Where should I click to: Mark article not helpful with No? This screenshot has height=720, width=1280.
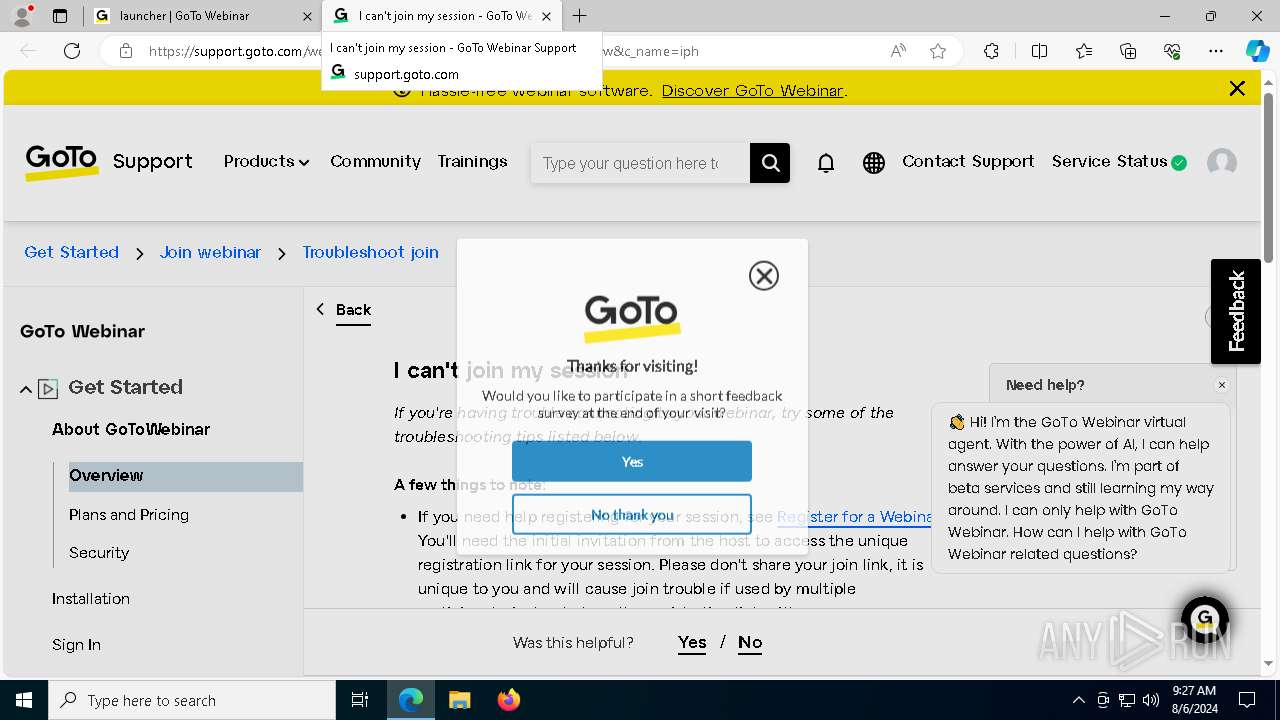(x=750, y=643)
